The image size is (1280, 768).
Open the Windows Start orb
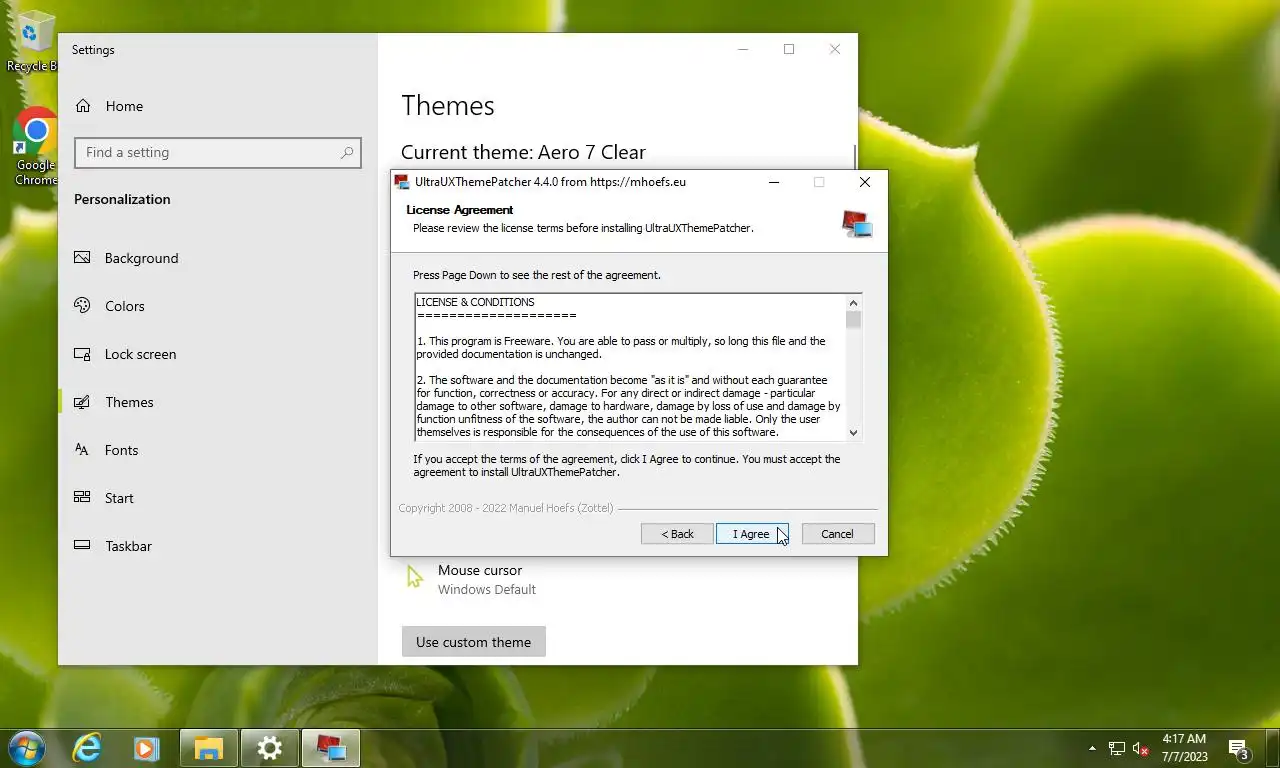tap(26, 748)
